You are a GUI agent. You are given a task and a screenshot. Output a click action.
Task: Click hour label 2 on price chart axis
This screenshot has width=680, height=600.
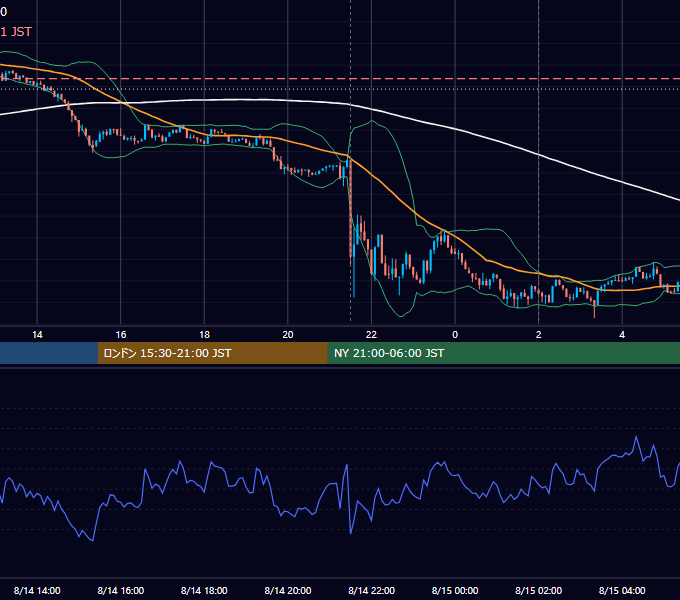[539, 334]
